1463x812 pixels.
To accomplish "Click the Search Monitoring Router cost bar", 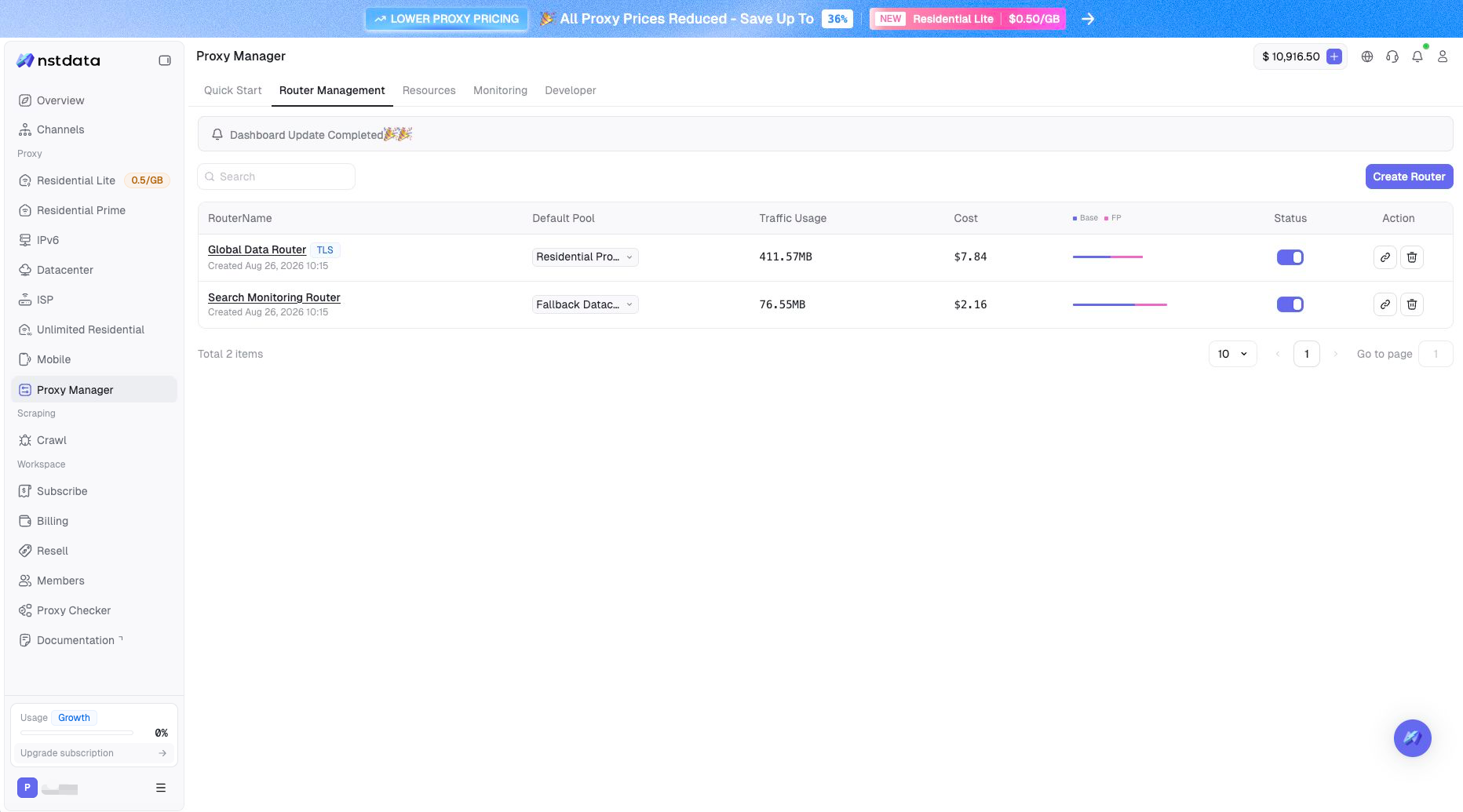I will (1120, 304).
